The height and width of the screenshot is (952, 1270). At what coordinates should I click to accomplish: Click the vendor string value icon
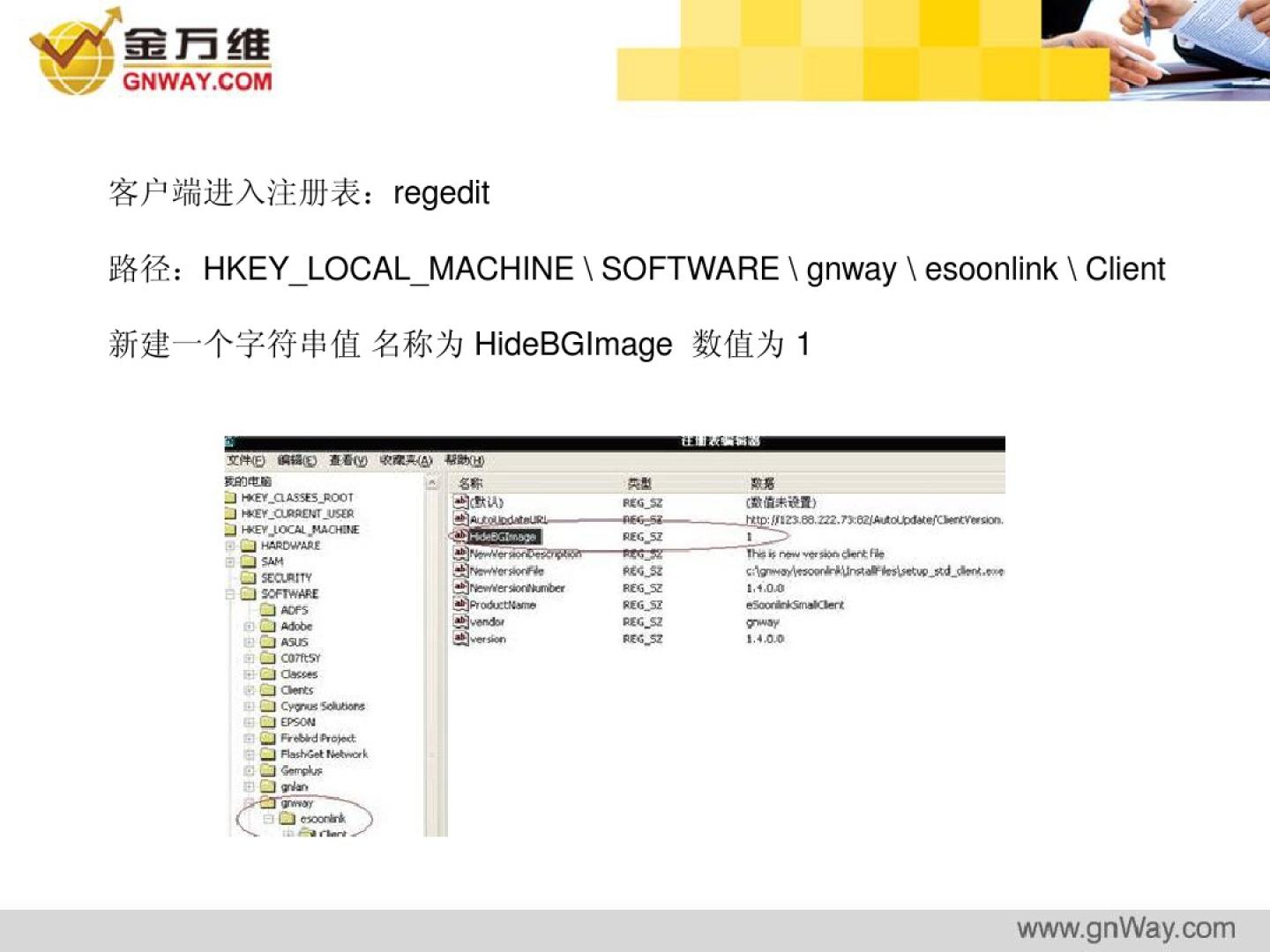tap(459, 621)
